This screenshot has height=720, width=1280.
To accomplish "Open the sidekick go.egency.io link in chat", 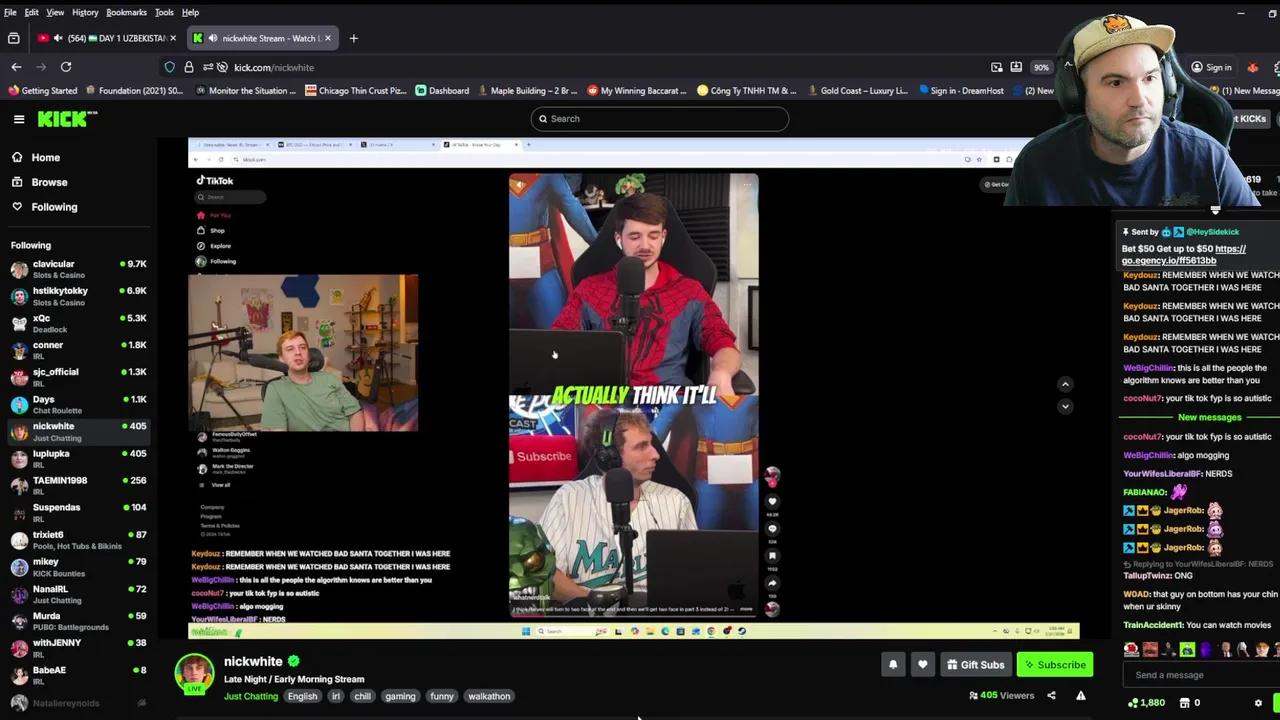I will (x=1184, y=254).
